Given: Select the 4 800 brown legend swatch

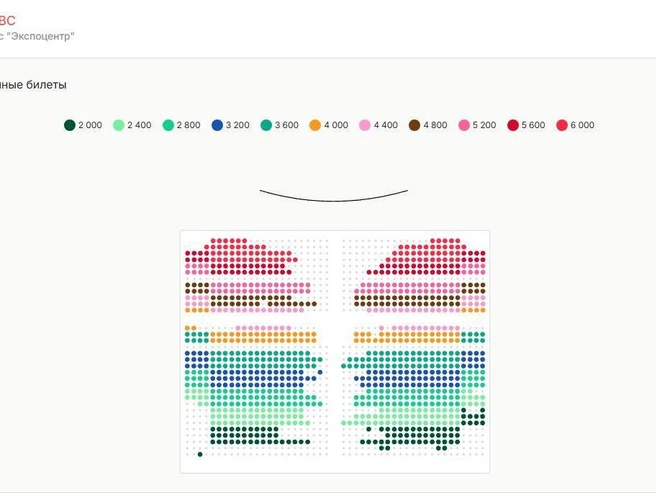Looking at the screenshot, I should click(x=414, y=125).
